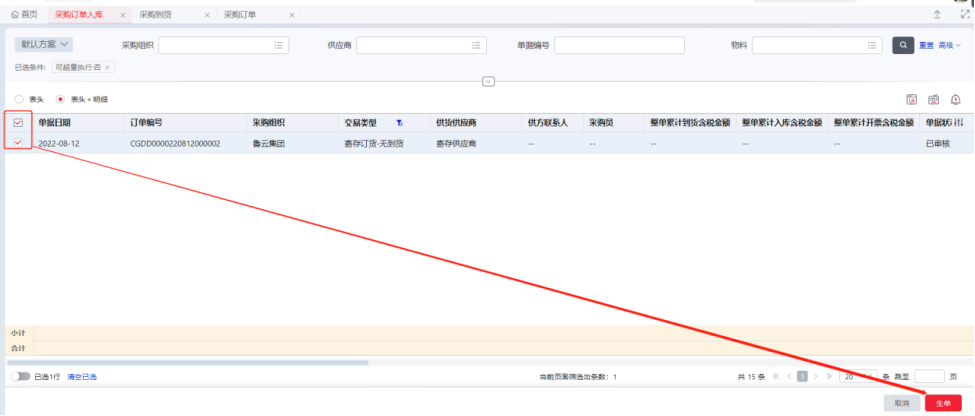Switch to the 采购订单 tab
The height and width of the screenshot is (416, 975).
[240, 15]
